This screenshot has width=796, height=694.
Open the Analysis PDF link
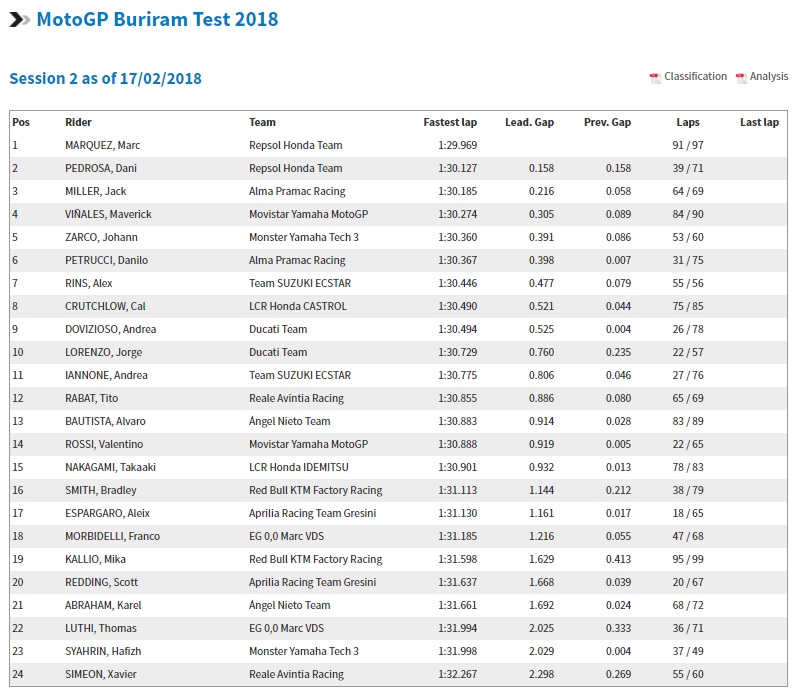click(x=769, y=77)
